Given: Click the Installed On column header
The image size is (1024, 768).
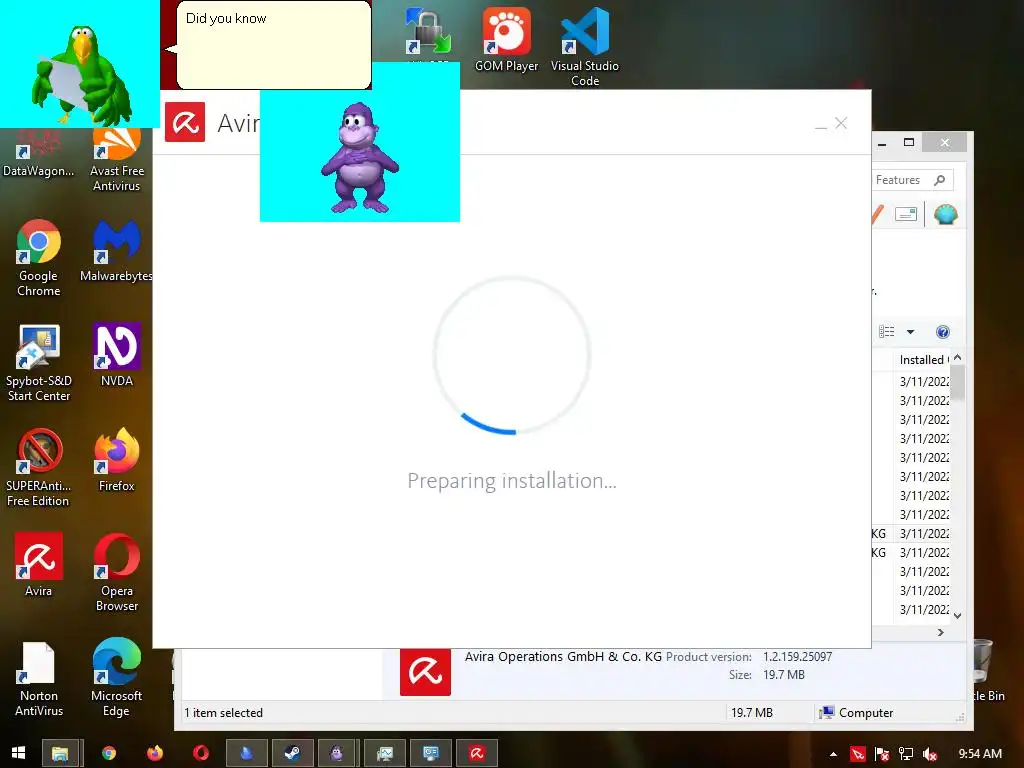Looking at the screenshot, I should [x=923, y=359].
